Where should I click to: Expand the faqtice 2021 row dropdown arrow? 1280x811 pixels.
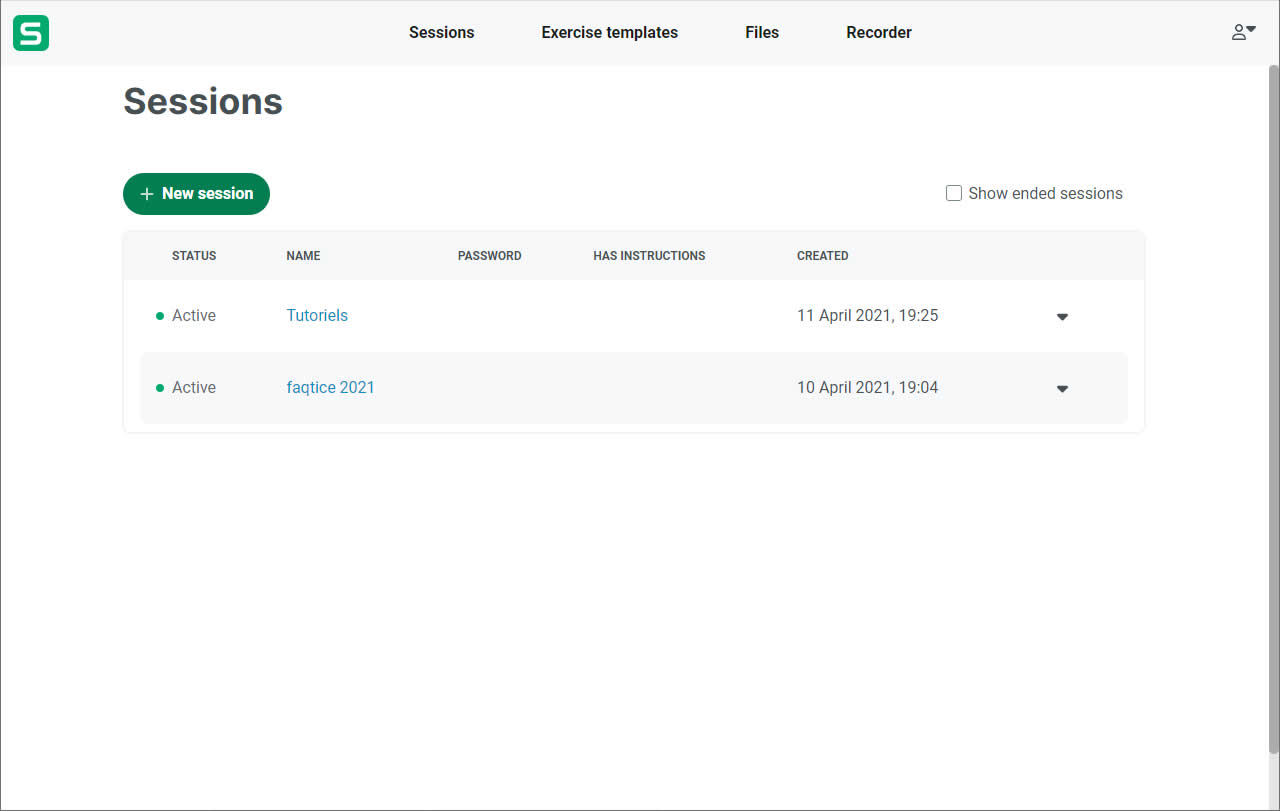1062,389
